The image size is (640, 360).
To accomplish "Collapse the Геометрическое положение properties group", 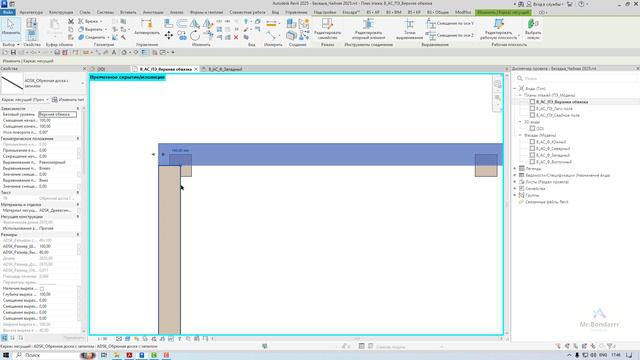I will click(78, 139).
